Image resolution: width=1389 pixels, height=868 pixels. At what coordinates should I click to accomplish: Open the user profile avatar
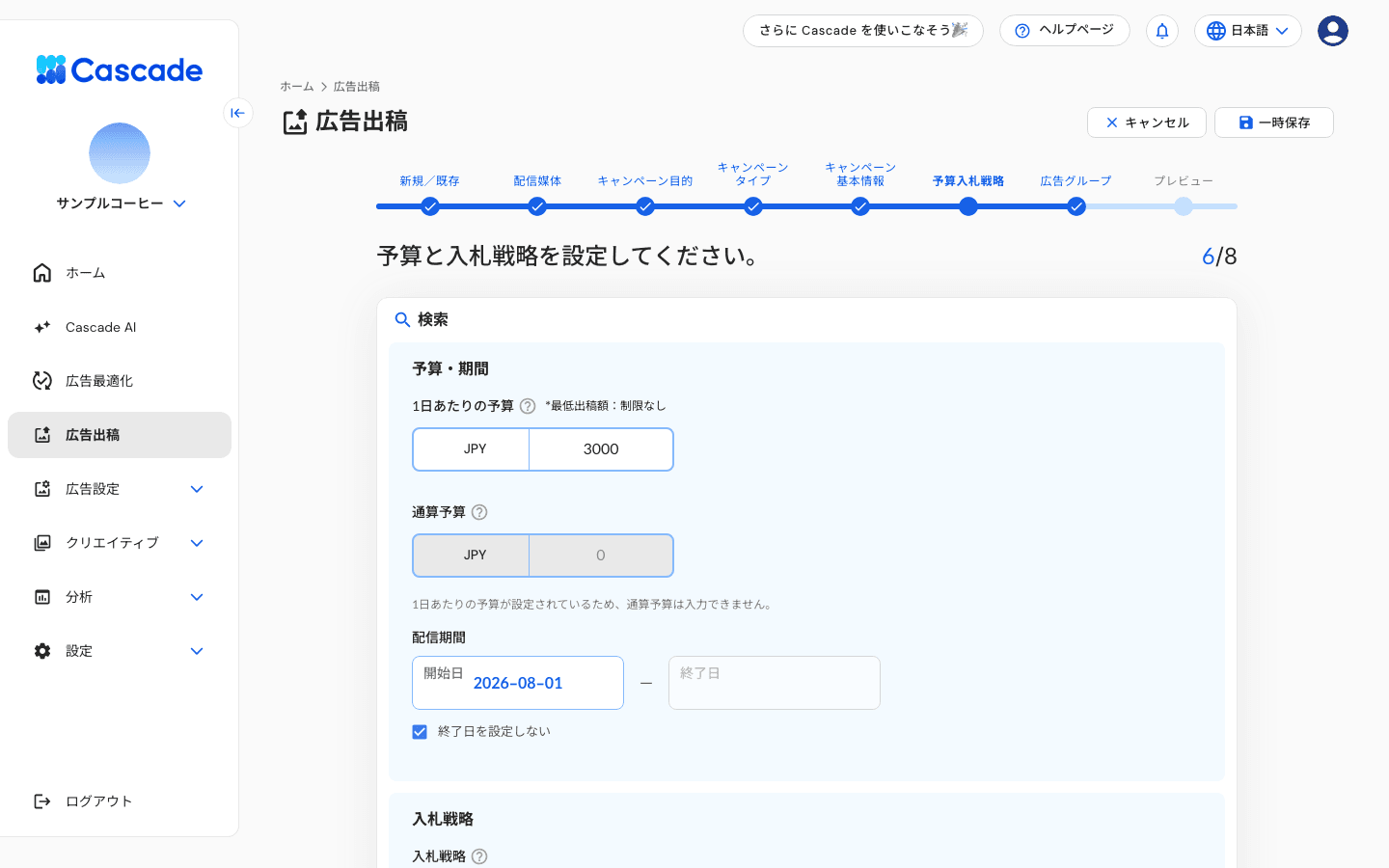1333,31
